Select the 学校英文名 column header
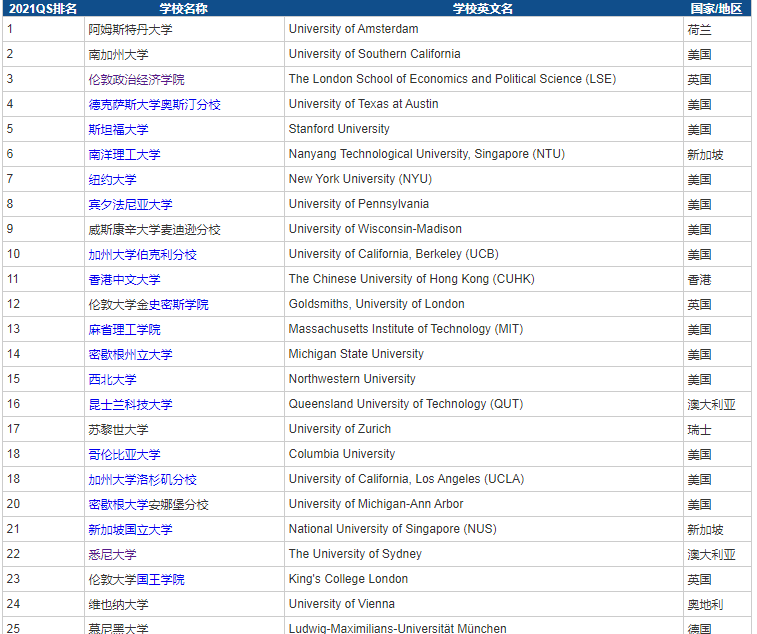 483,9
